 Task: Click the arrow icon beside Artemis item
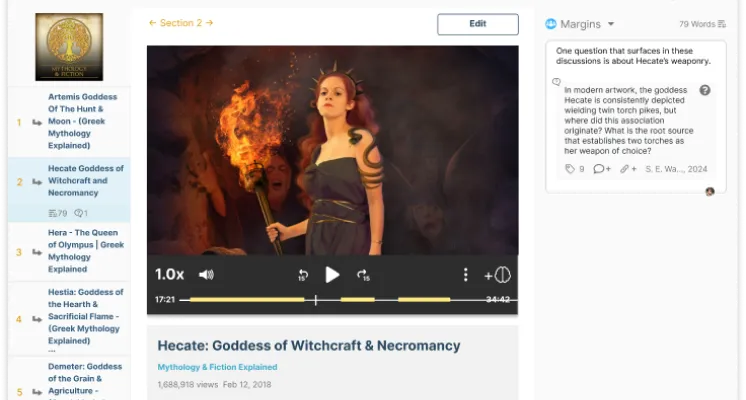(x=37, y=122)
